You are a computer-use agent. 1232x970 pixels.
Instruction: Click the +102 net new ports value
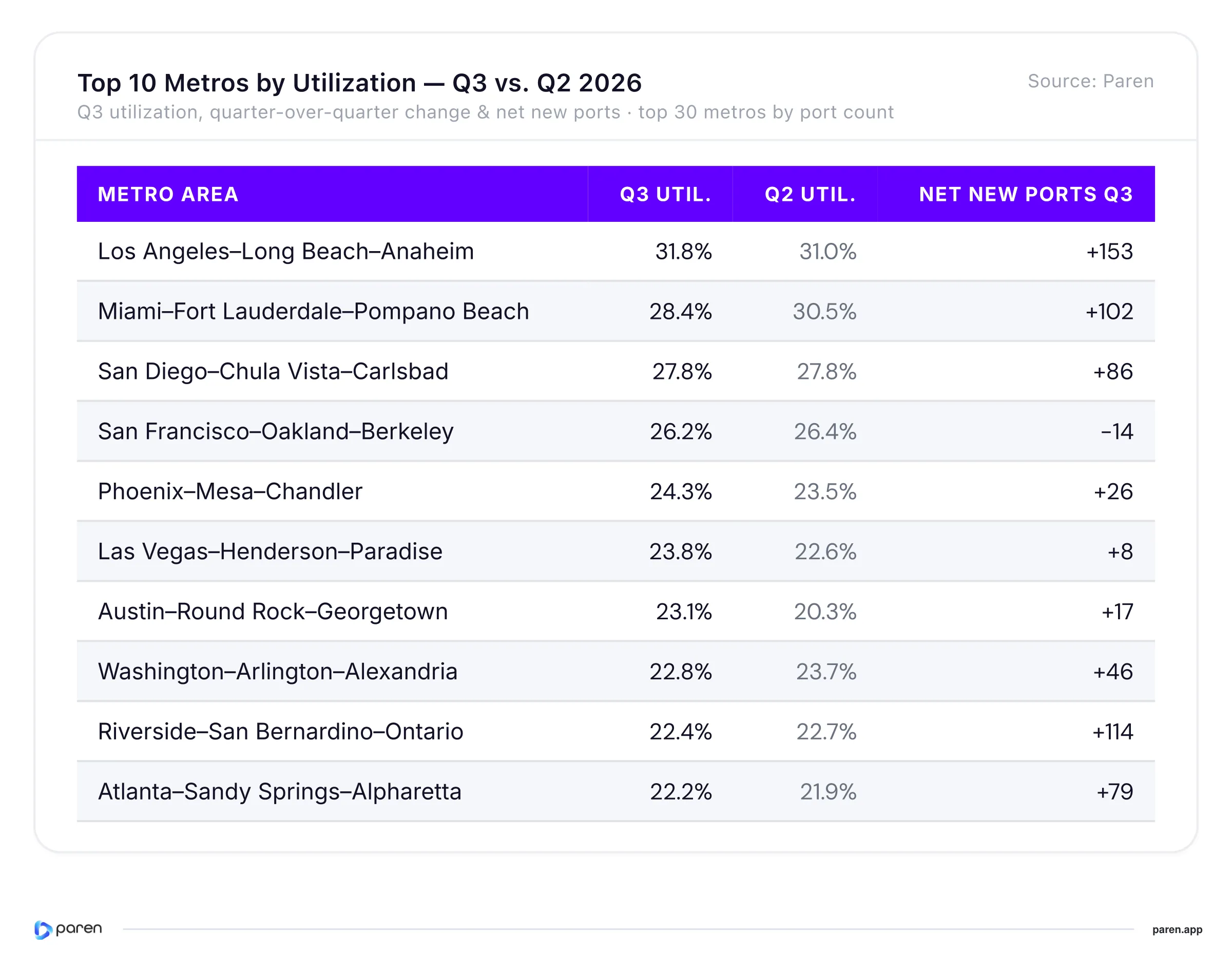click(x=1109, y=311)
